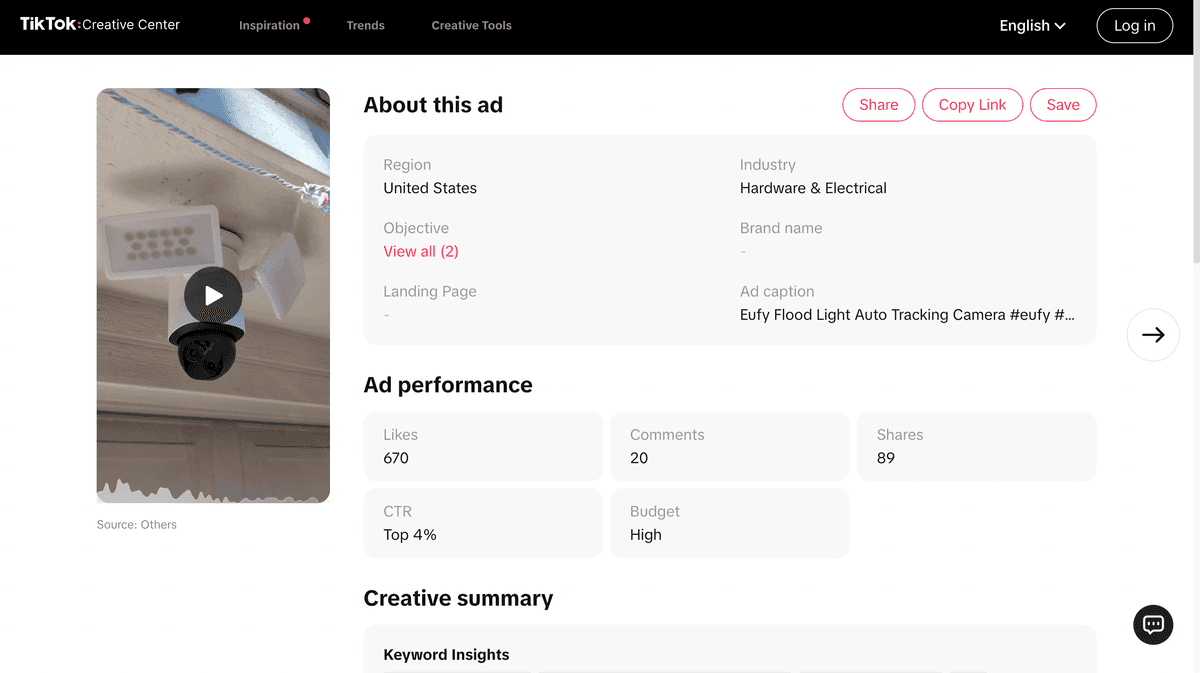The image size is (1200, 673).
Task: Click the arrow icon inside the next-ad circle
Action: 1153,334
